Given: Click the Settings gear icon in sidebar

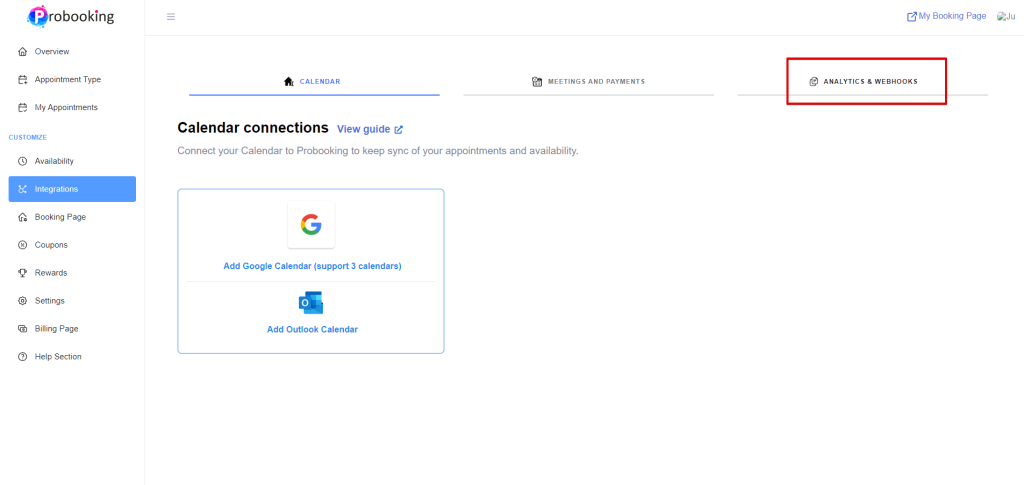Looking at the screenshot, I should pyautogui.click(x=23, y=301).
